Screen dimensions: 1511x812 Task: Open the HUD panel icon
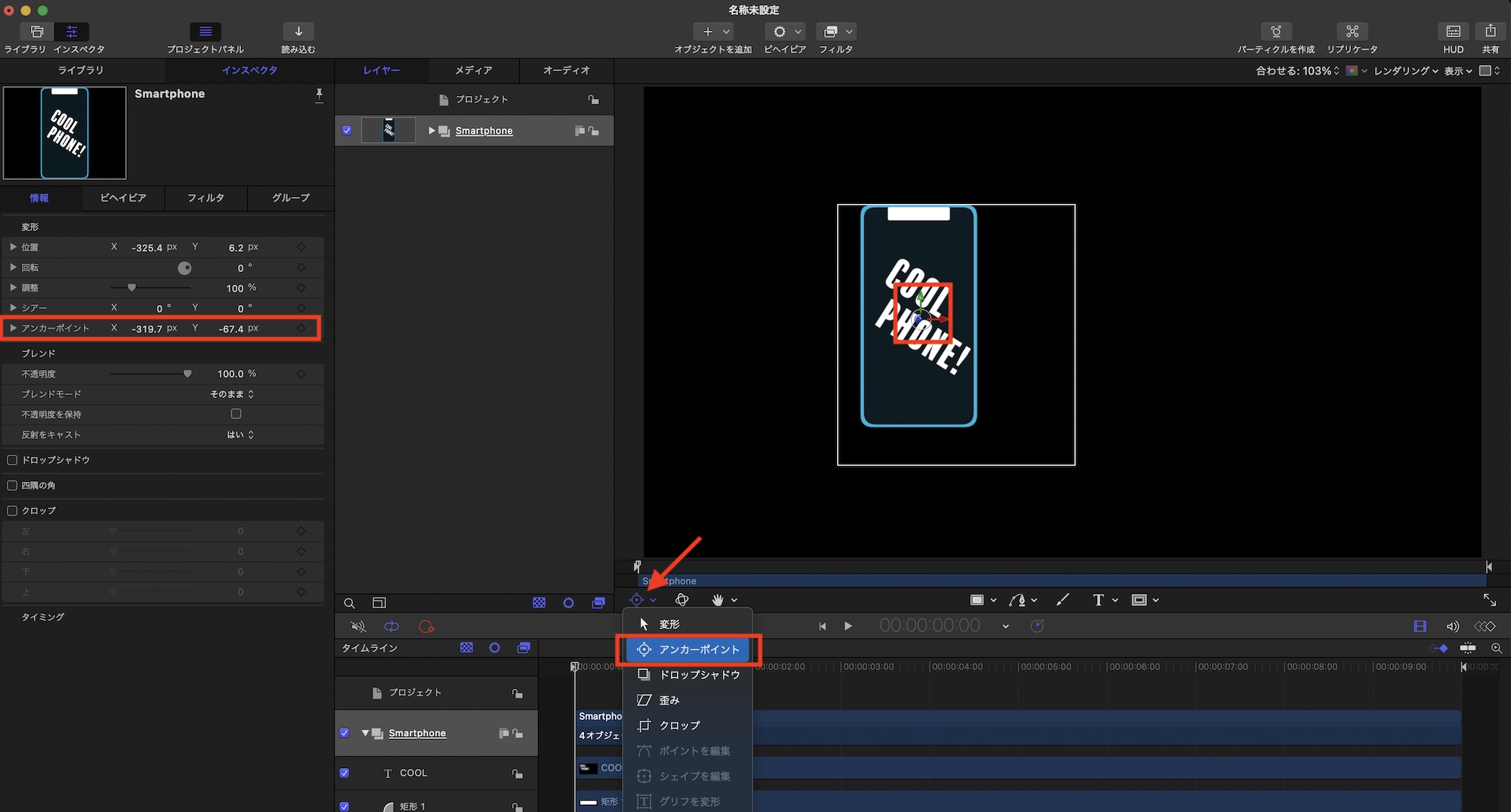(1453, 32)
